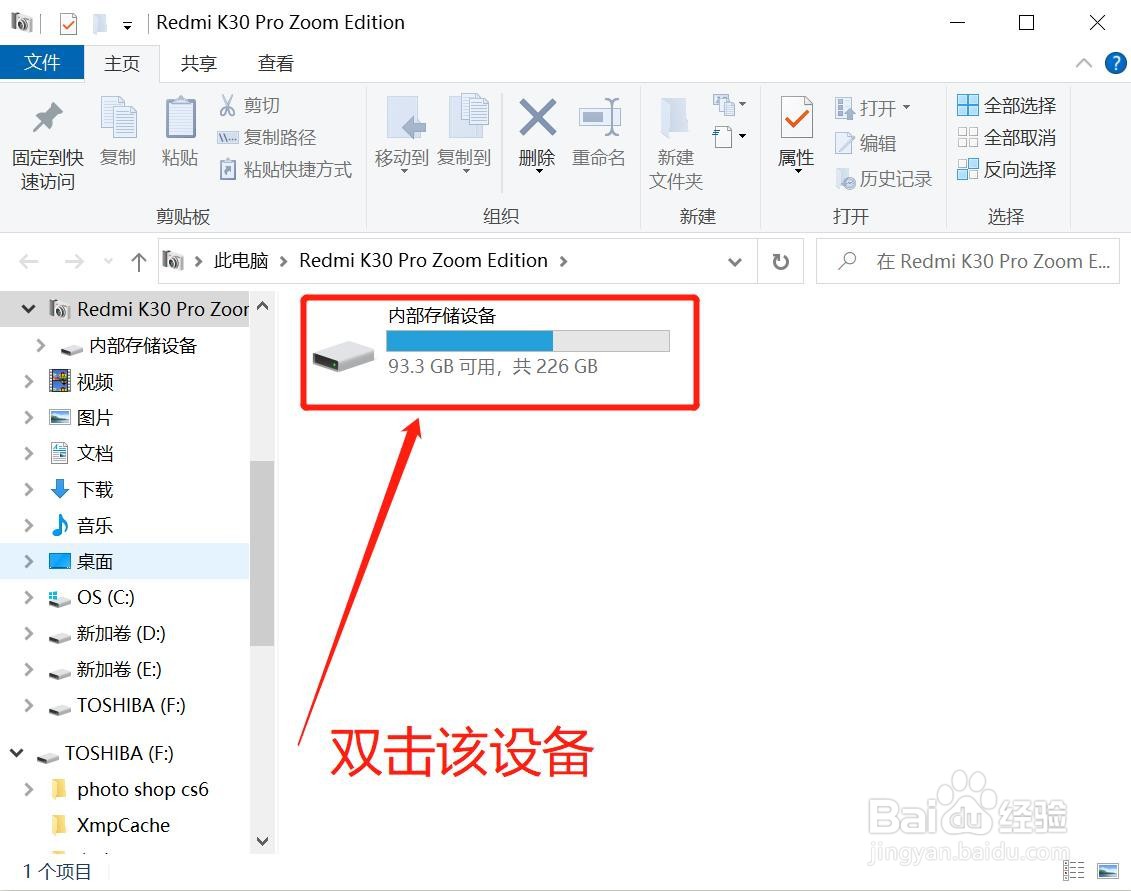Click the Delete (删除) X icon
This screenshot has height=891, width=1131.
coord(537,118)
